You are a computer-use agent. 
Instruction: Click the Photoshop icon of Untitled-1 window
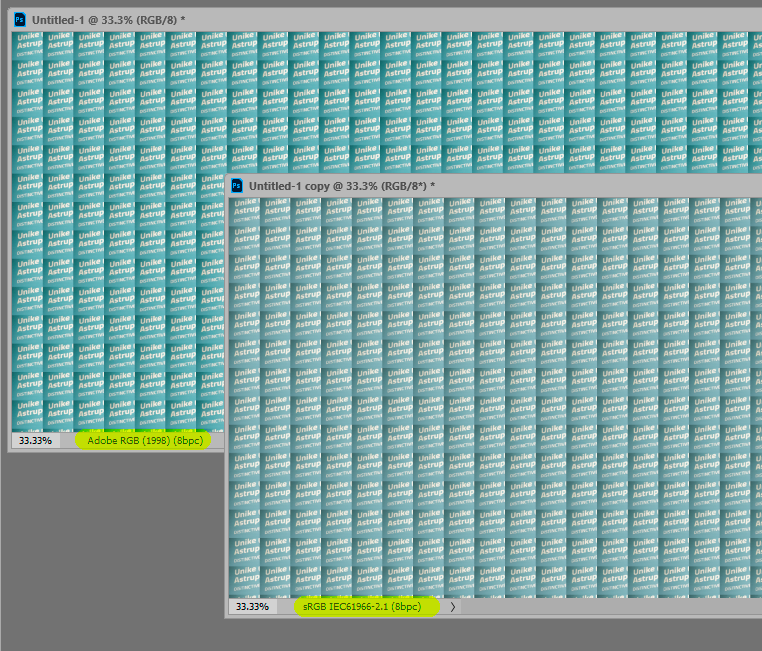19,20
